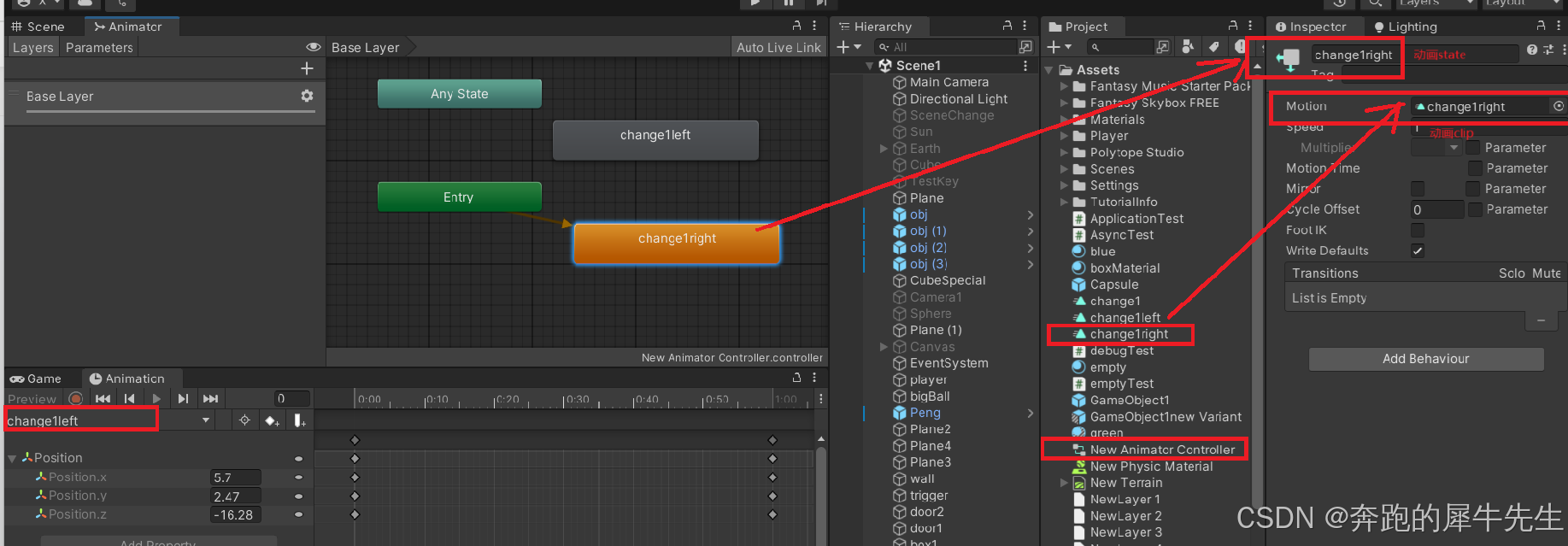The width and height of the screenshot is (1568, 546).
Task: Open Scene1 row options menu
Action: coord(1025,66)
